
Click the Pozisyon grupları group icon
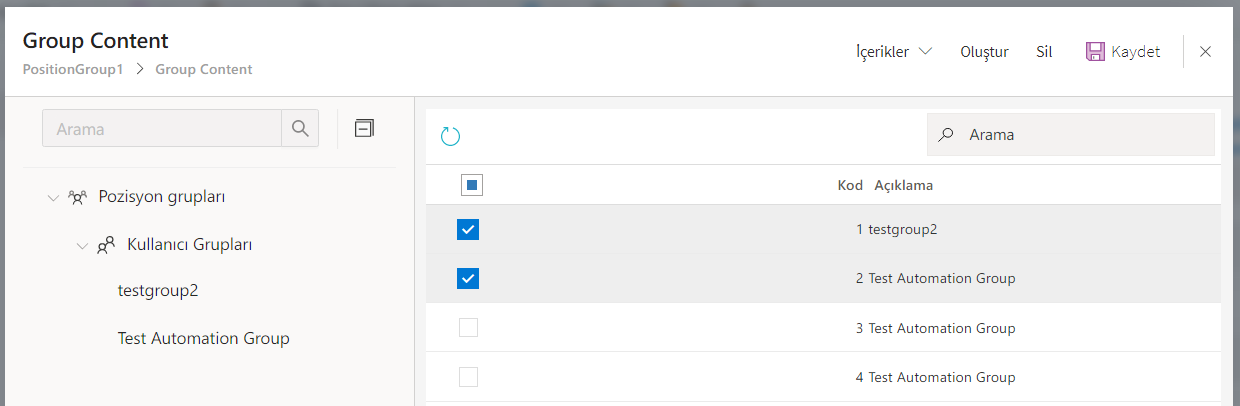click(x=77, y=197)
